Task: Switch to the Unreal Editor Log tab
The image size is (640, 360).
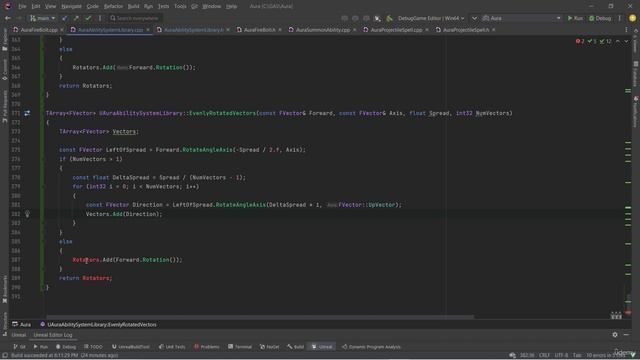Action: click(53, 335)
